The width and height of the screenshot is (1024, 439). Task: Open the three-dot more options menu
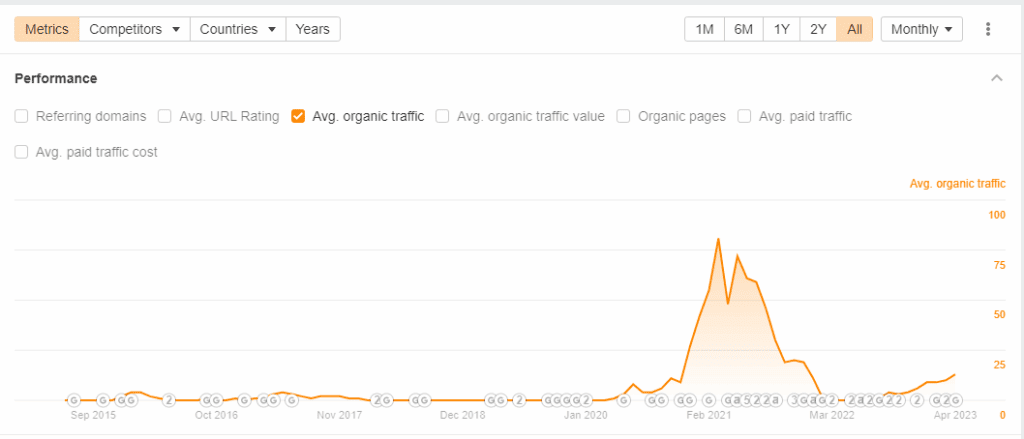pyautogui.click(x=988, y=29)
